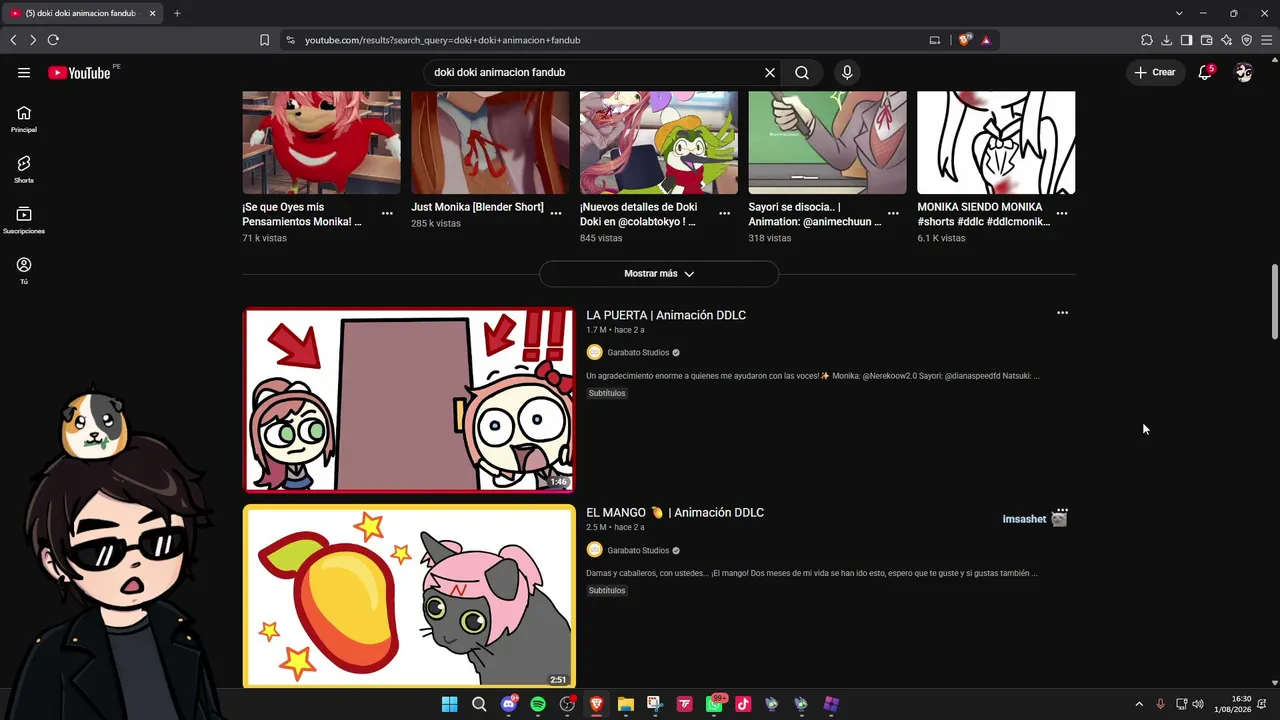1280x720 pixels.
Task: Open LA PUERTA | Animación DDLC title
Action: click(x=666, y=315)
